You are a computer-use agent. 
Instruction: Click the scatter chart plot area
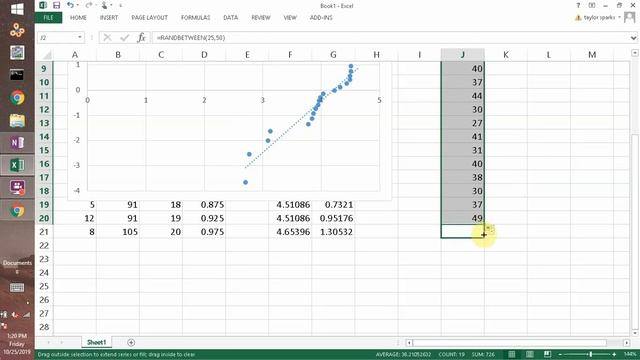pos(233,127)
